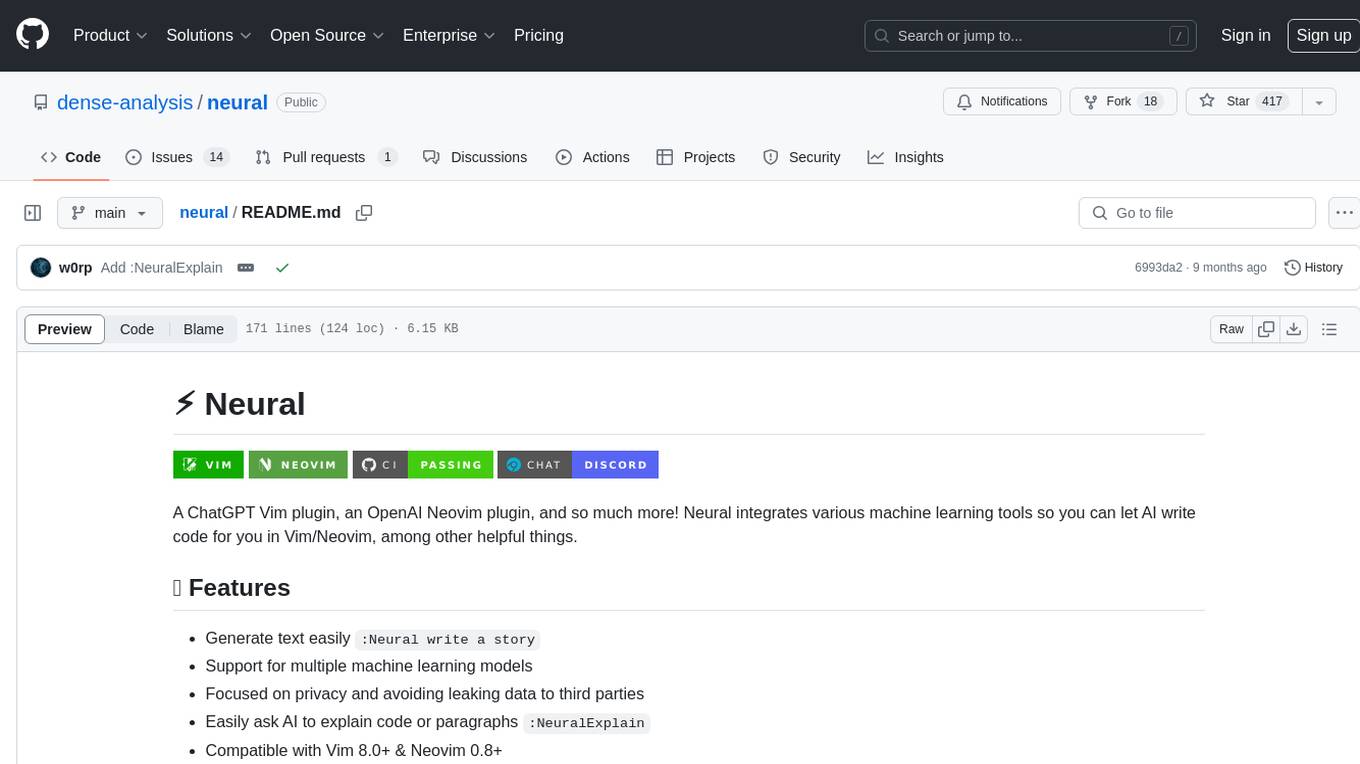Copy raw file contents
The image size is (1360, 764).
1266,329
